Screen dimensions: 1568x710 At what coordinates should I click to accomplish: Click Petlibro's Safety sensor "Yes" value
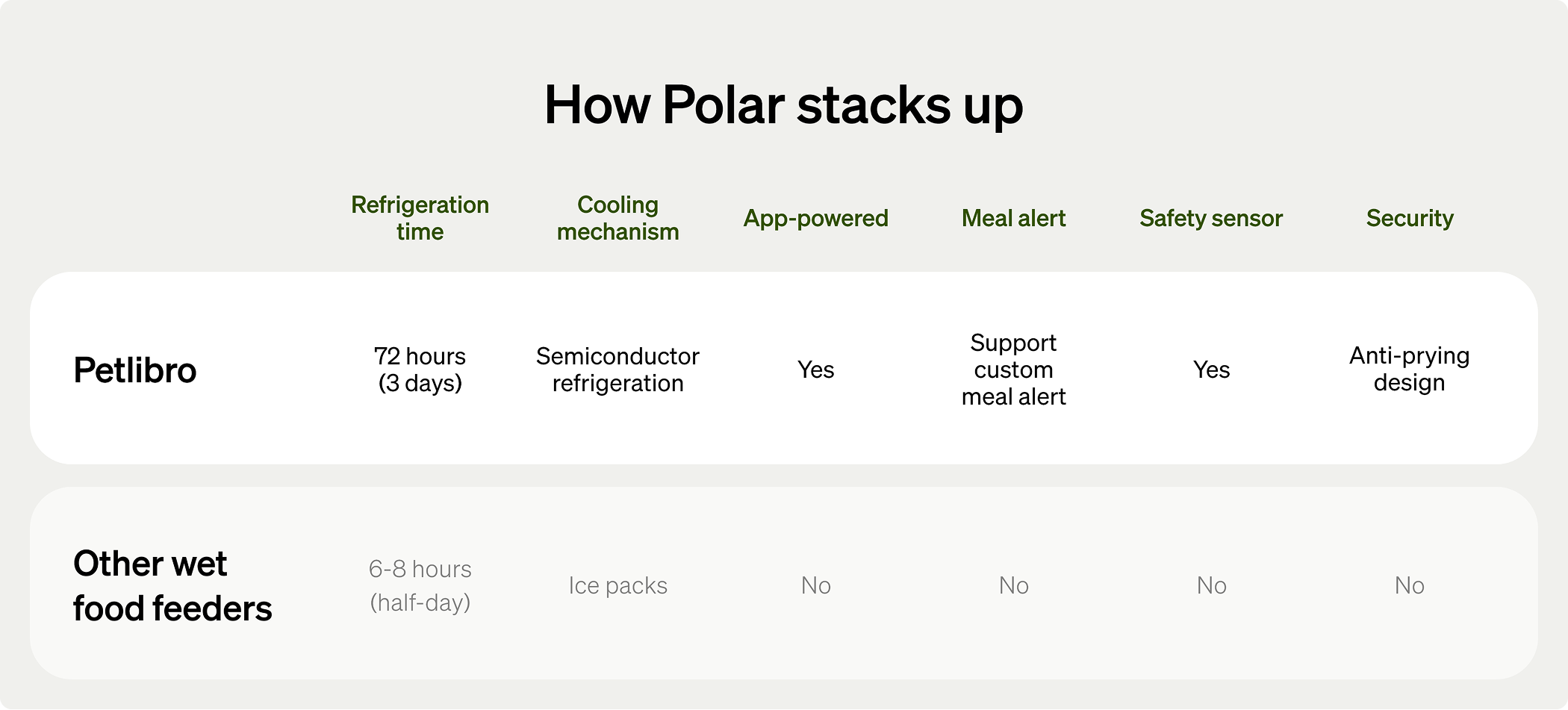(x=1211, y=370)
